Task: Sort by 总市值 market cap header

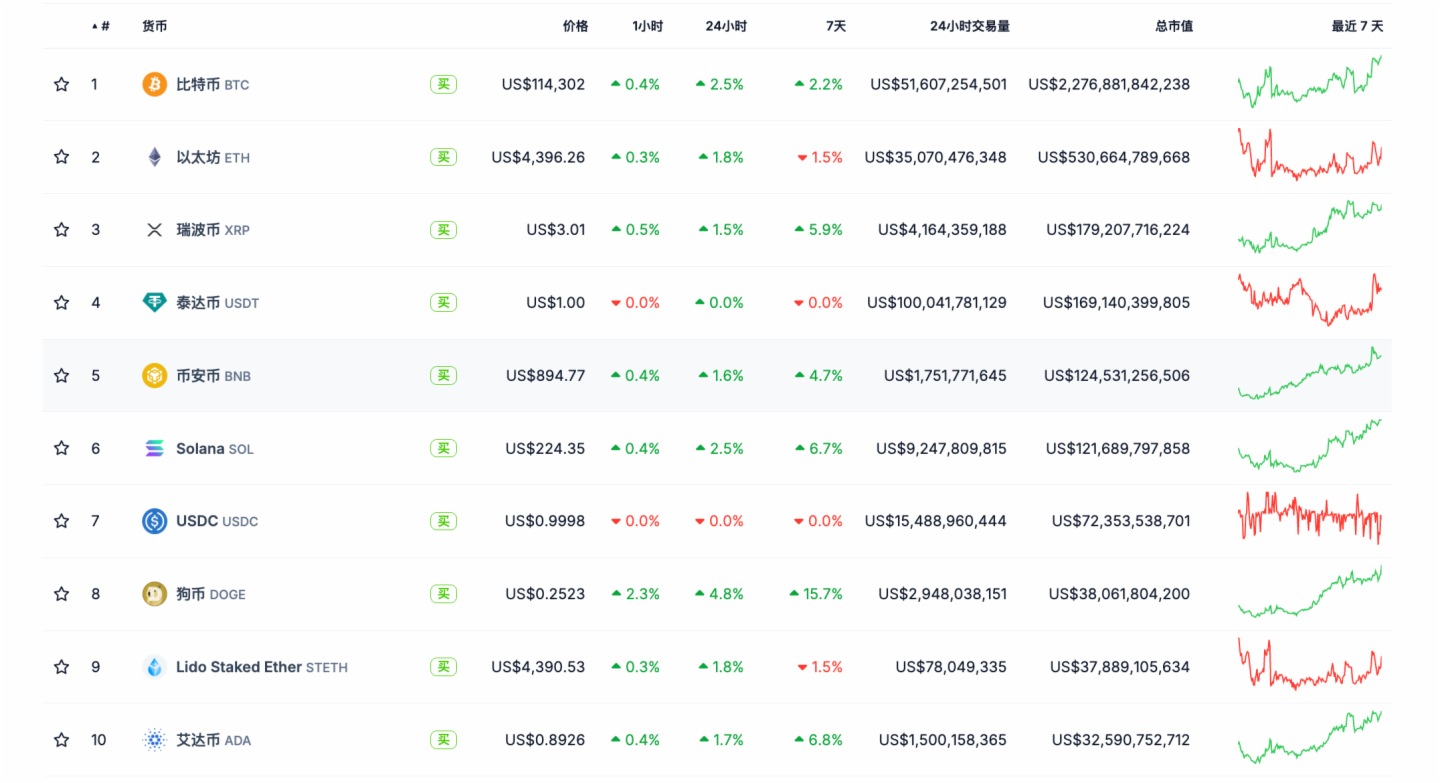Action: click(1173, 26)
